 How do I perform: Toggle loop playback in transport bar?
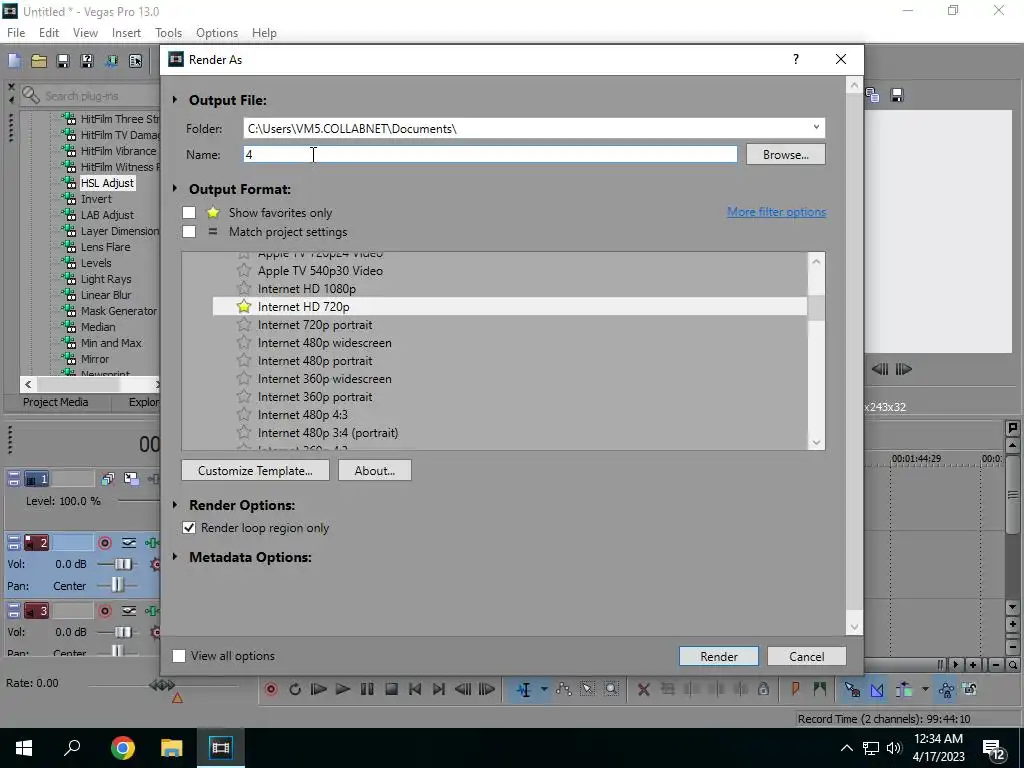295,689
